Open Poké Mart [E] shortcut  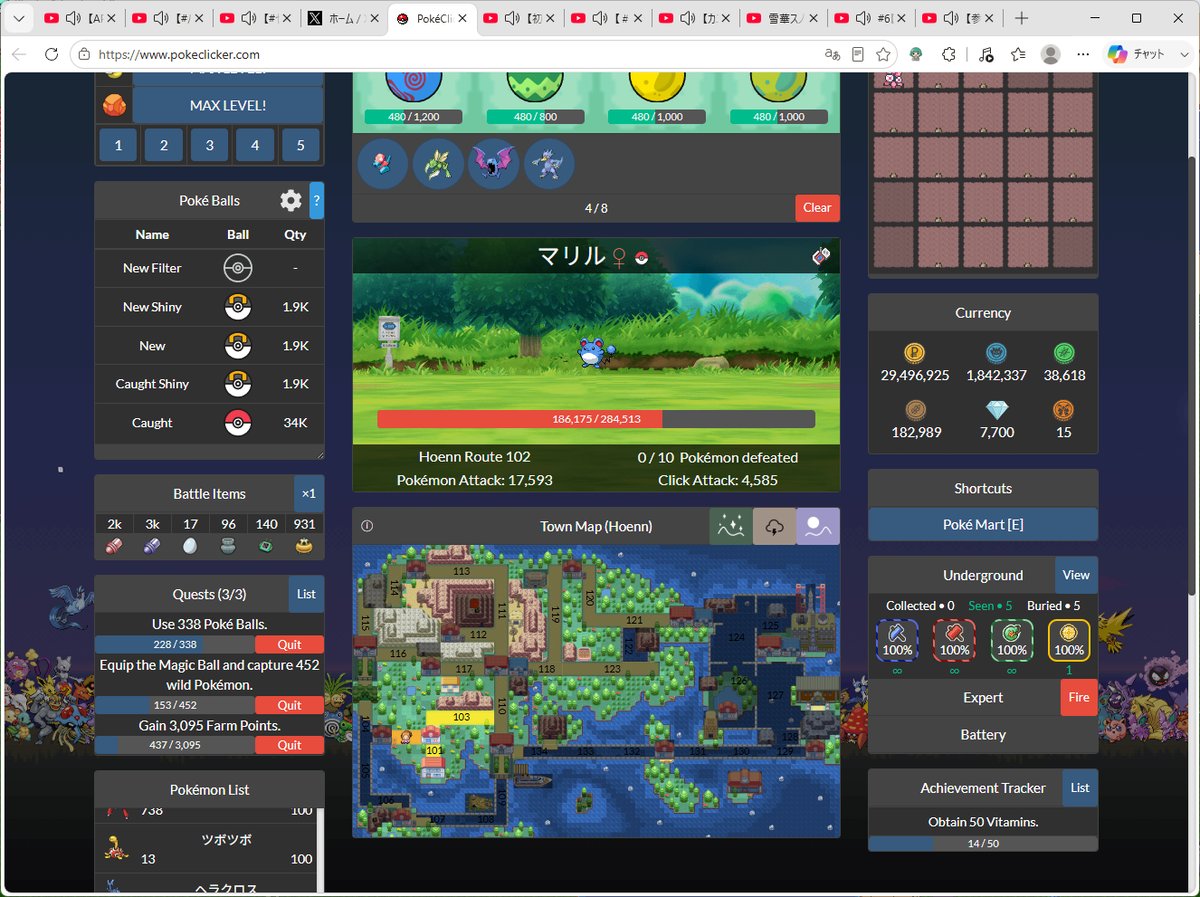pos(983,525)
